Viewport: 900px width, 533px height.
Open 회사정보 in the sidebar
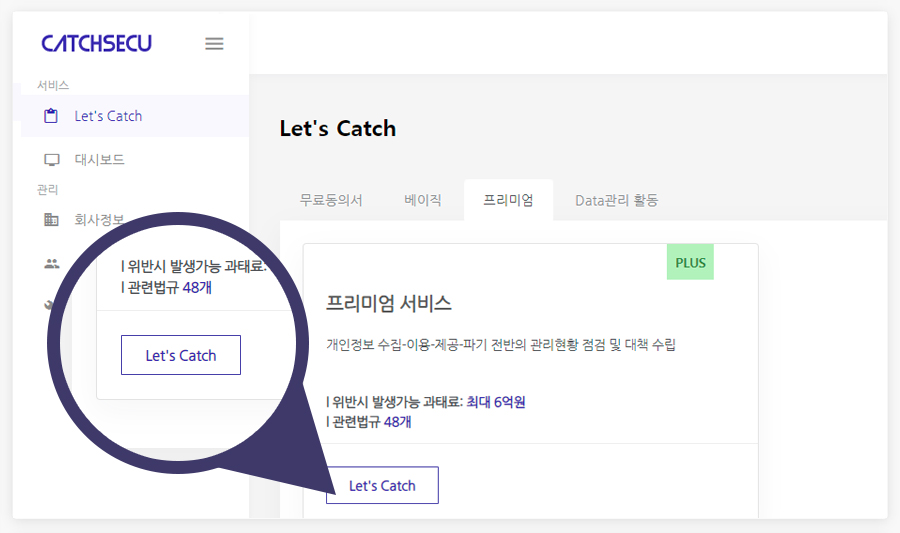(x=99, y=220)
